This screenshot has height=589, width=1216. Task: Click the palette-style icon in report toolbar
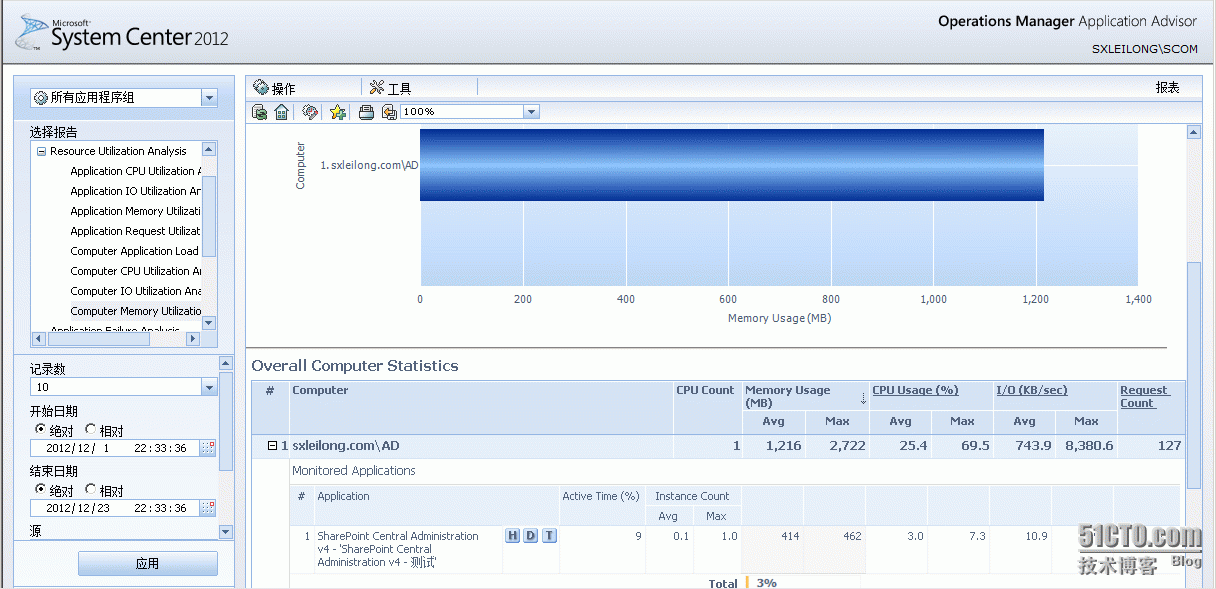[x=310, y=112]
